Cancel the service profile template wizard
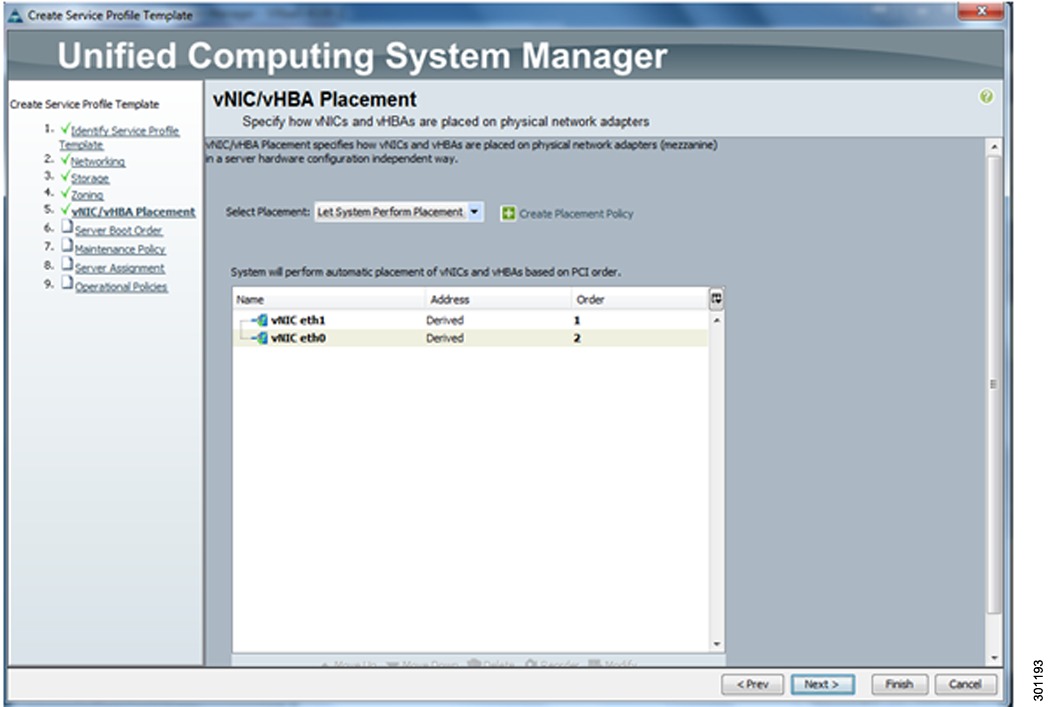Viewport: 1050px width, 707px height. click(965, 684)
